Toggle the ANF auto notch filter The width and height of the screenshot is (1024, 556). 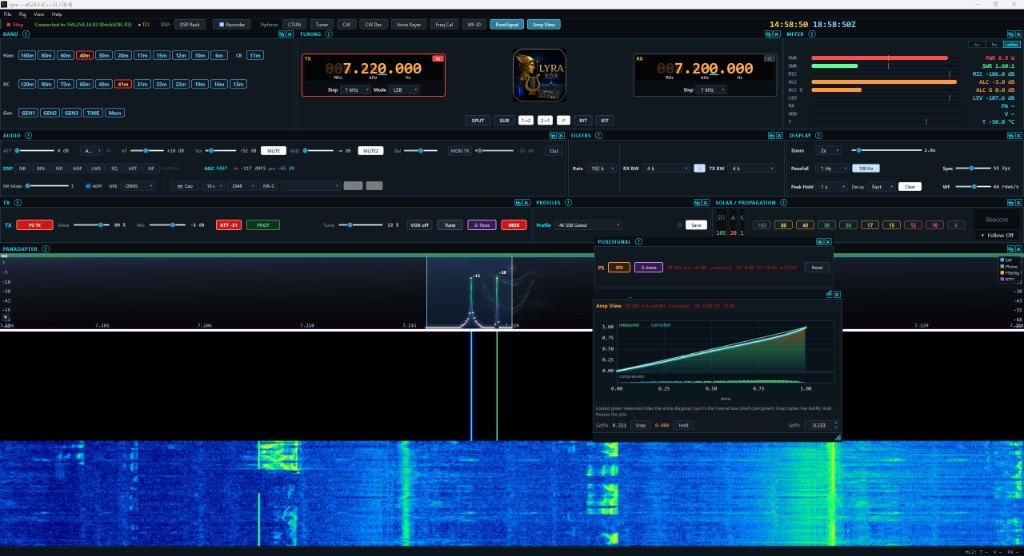[x=77, y=168]
